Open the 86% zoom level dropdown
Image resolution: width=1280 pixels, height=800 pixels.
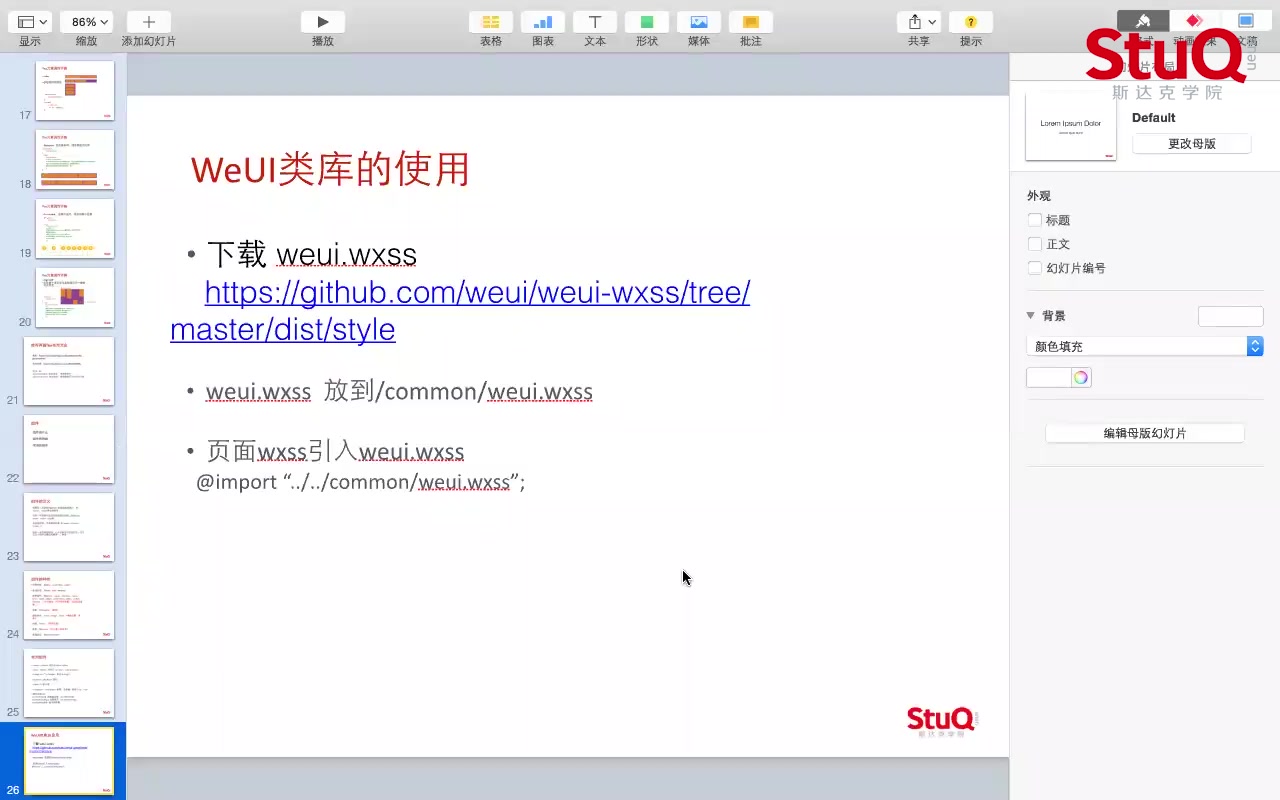coord(86,22)
